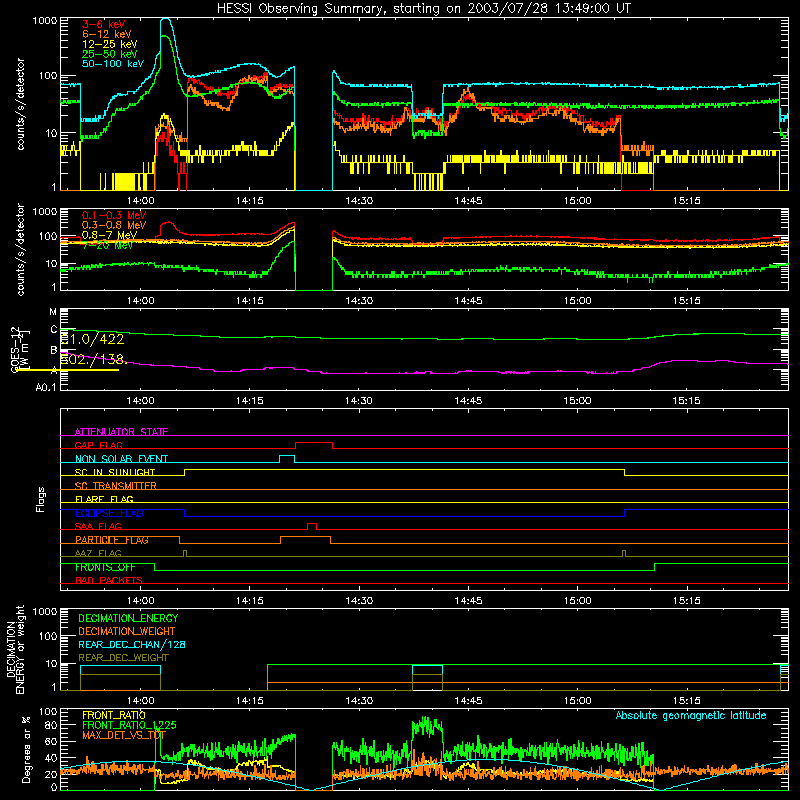
Task: Click the 14:00 time label under the top keV panel
Action: click(x=140, y=201)
